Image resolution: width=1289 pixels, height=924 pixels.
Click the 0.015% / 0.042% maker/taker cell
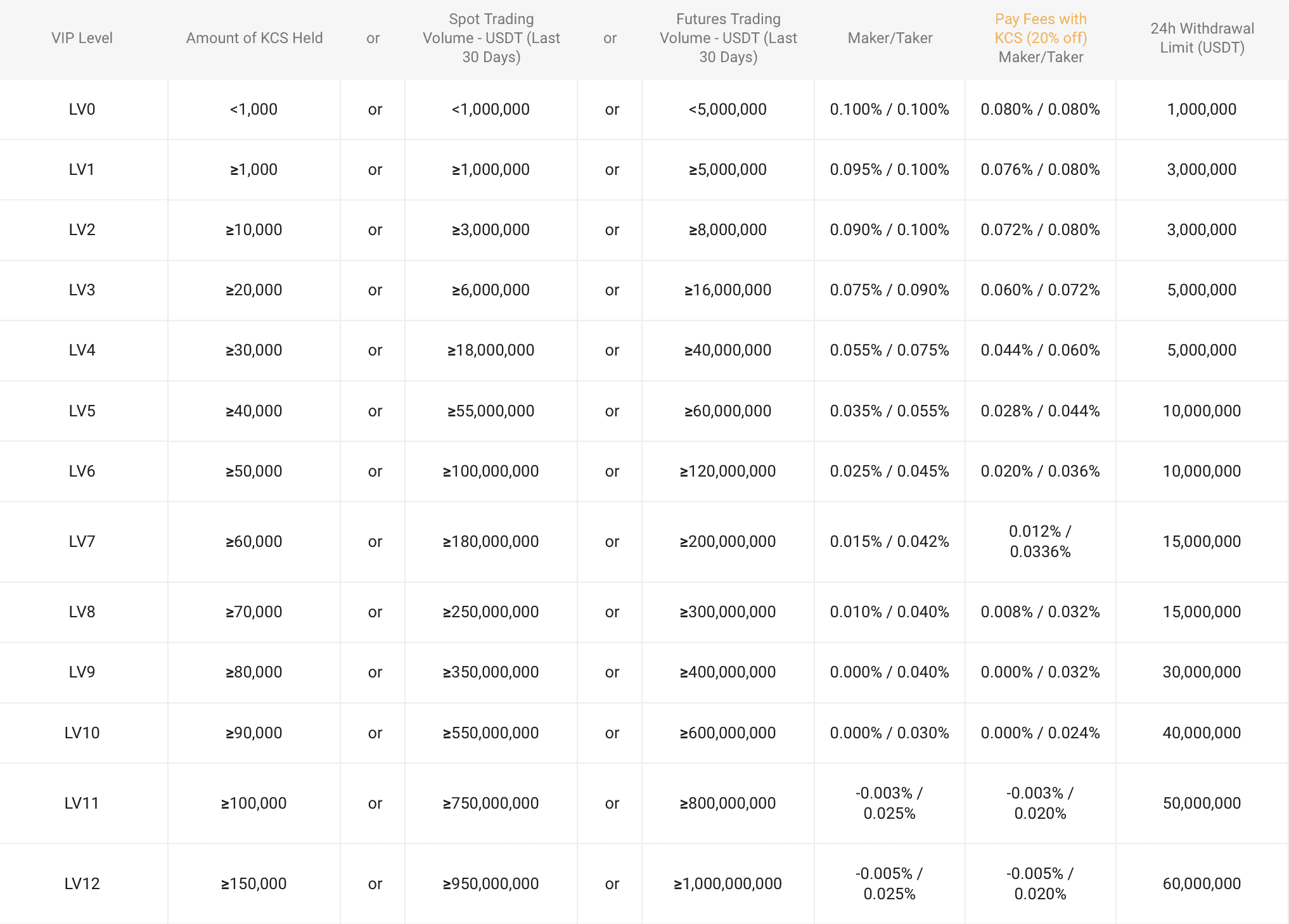click(889, 541)
